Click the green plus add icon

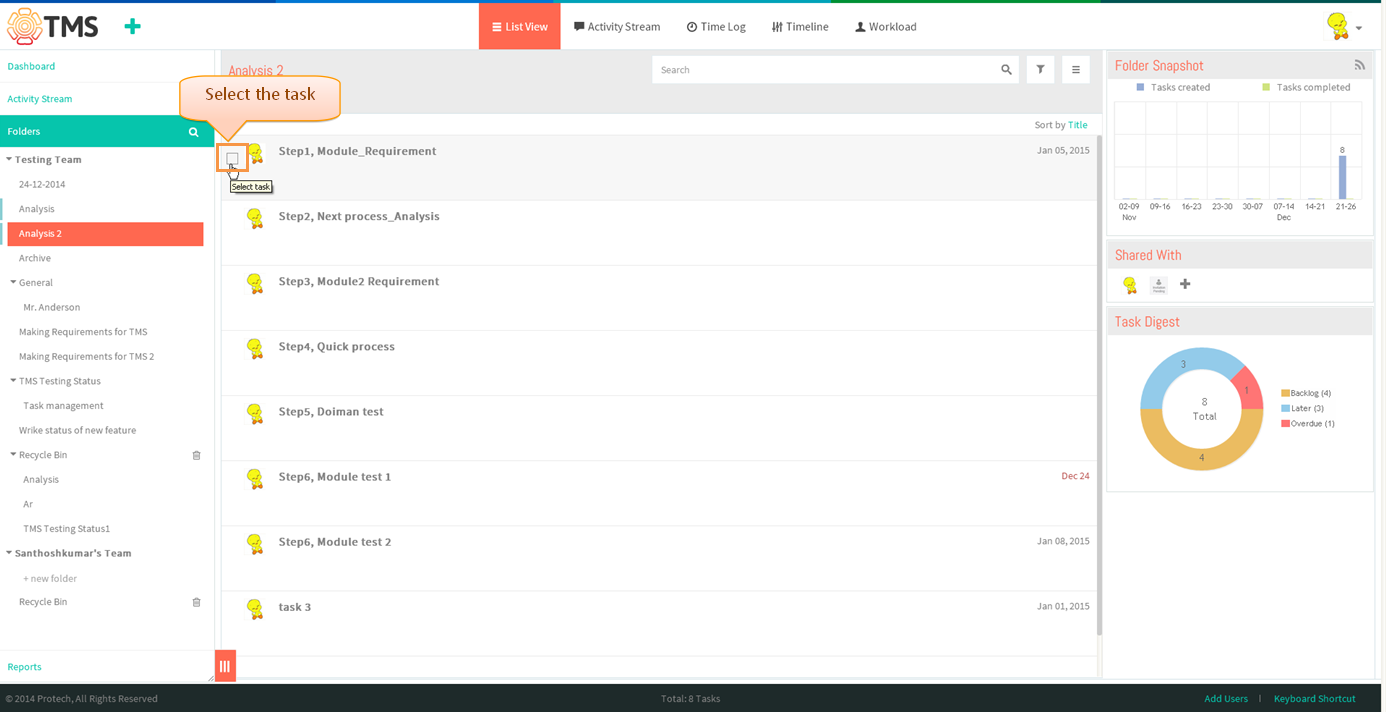132,27
